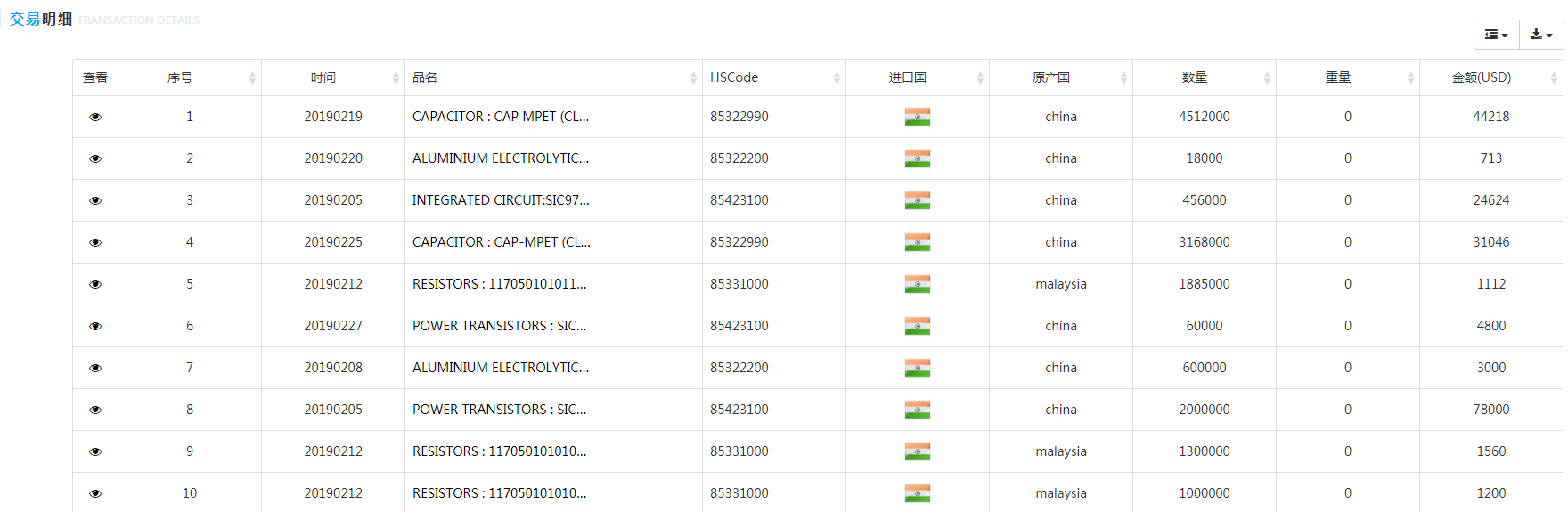Click INTEGRATED CIRCUIT:SIC97 product name
1568x512 pixels.
click(x=500, y=200)
